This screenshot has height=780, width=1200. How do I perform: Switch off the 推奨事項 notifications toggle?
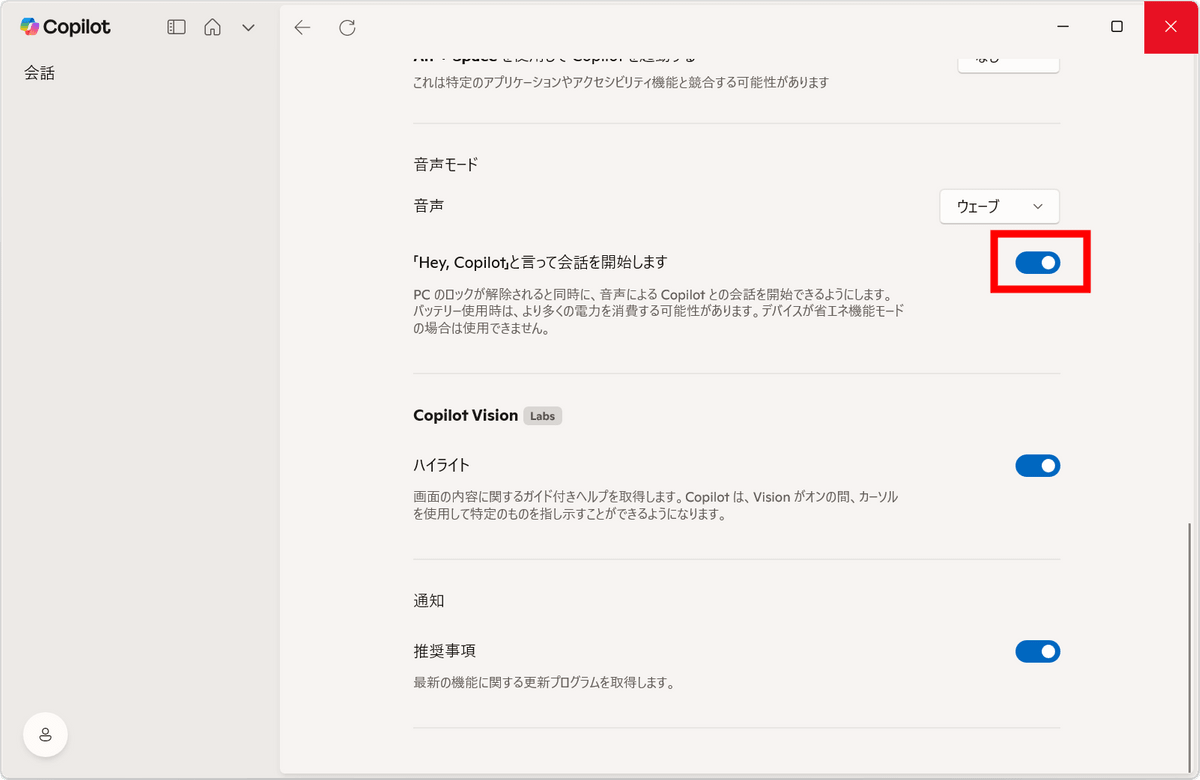tap(1037, 652)
